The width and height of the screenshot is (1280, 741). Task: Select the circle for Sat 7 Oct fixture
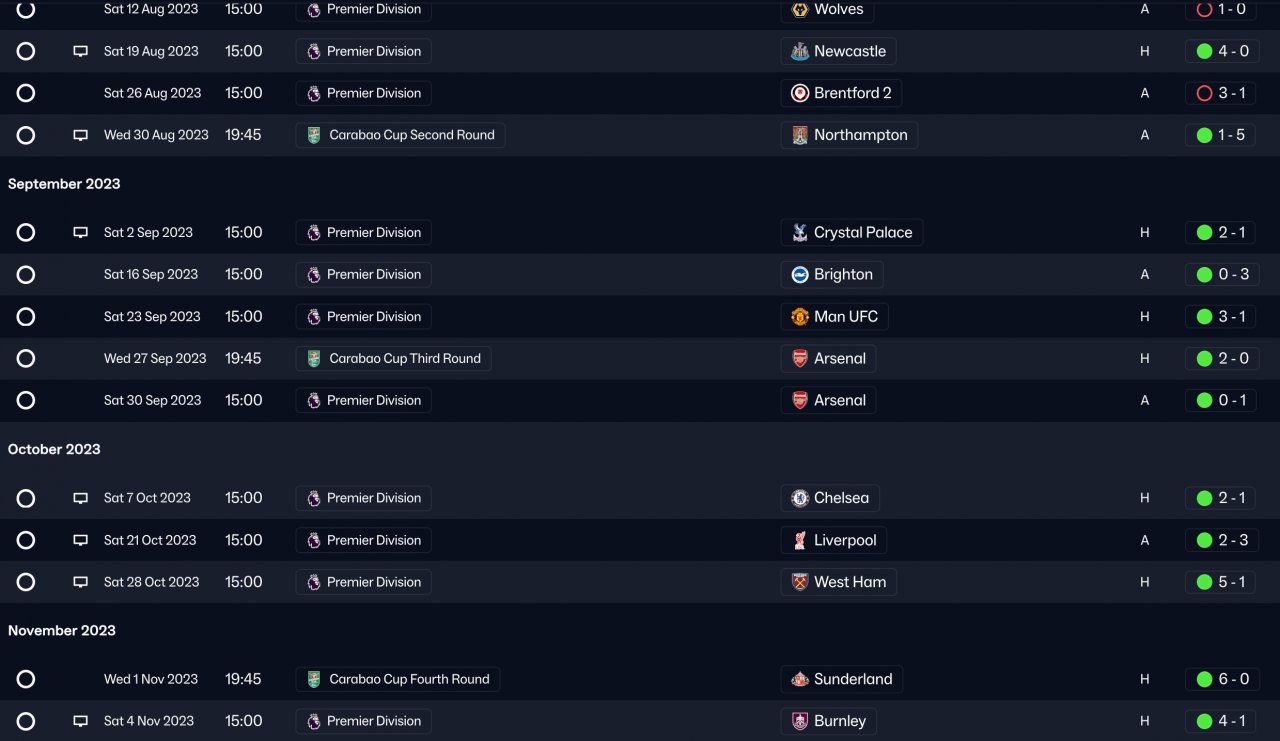click(26, 498)
